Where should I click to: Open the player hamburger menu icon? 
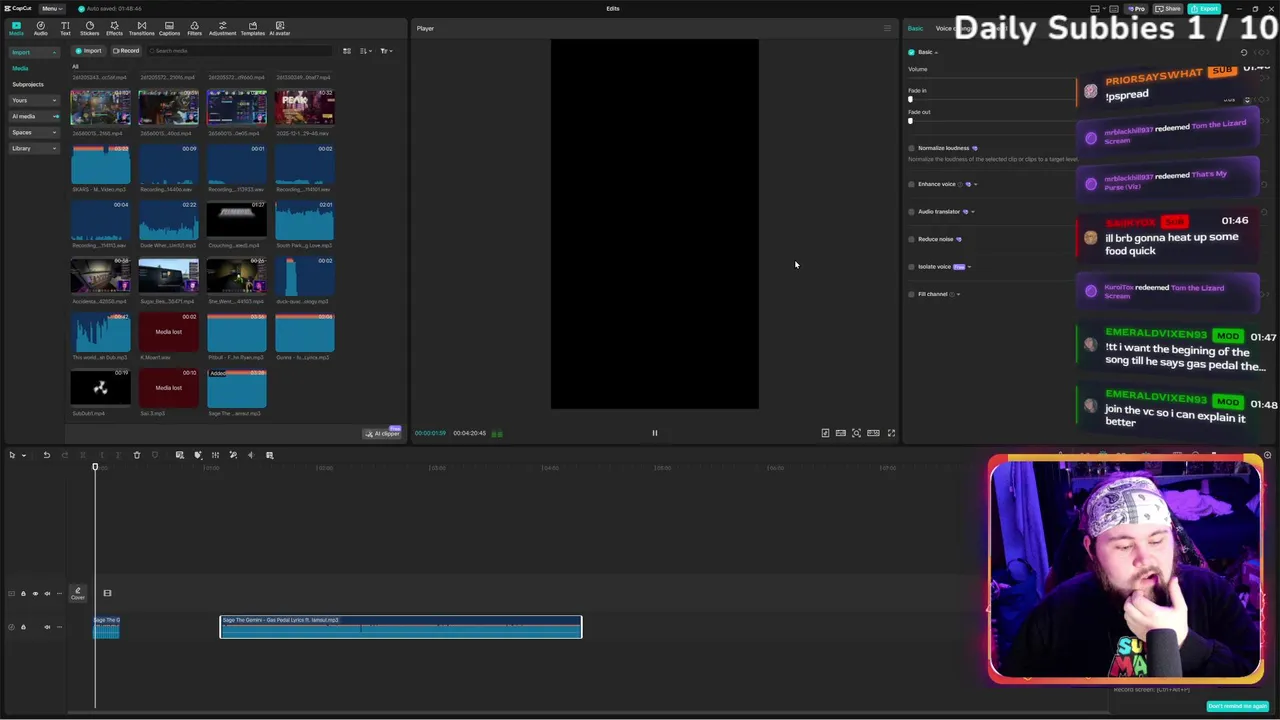(x=887, y=28)
